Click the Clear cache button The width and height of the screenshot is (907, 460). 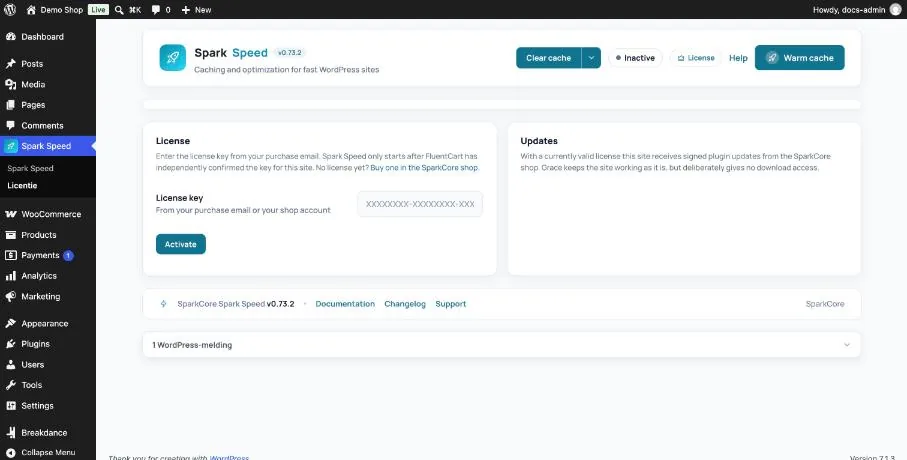pyautogui.click(x=548, y=58)
